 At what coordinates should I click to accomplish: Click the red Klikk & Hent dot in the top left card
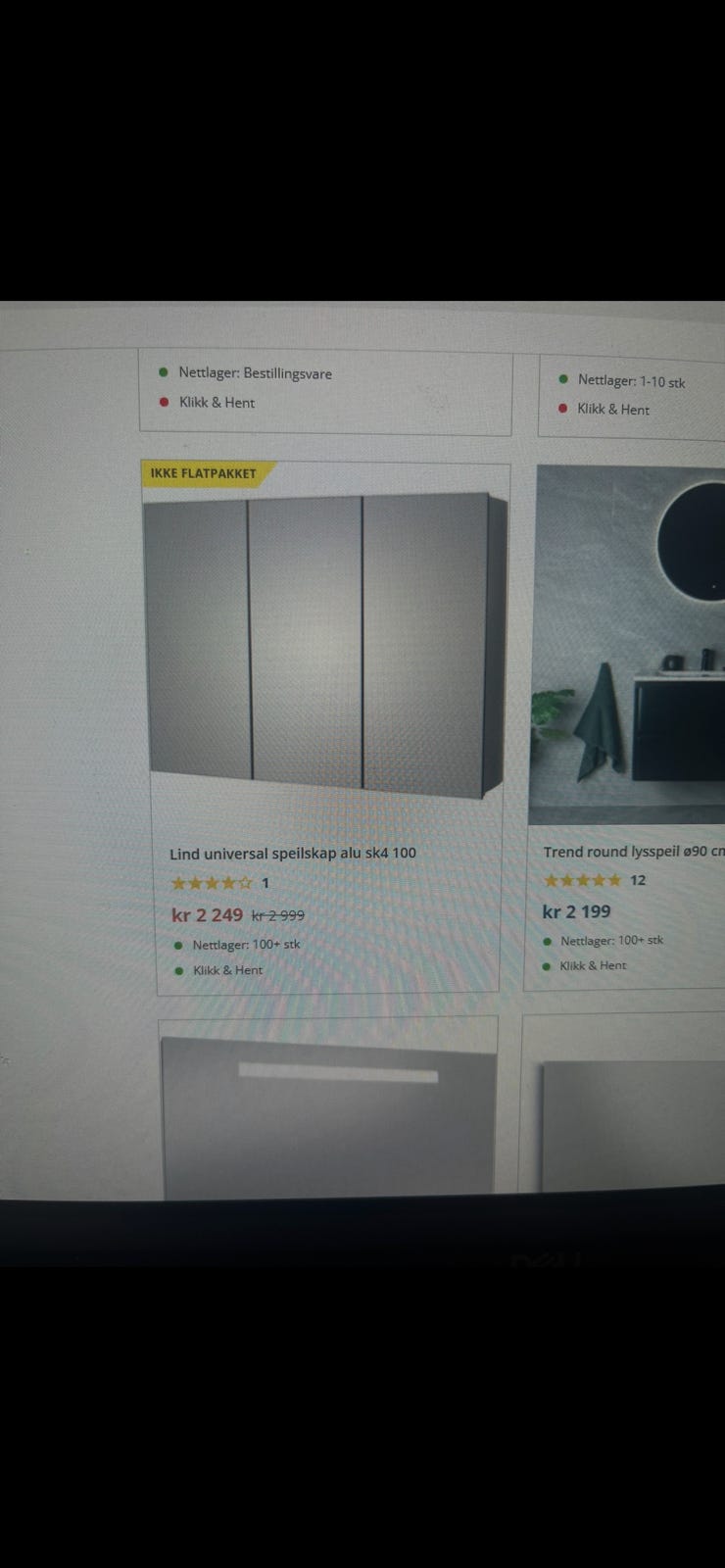tap(165, 402)
